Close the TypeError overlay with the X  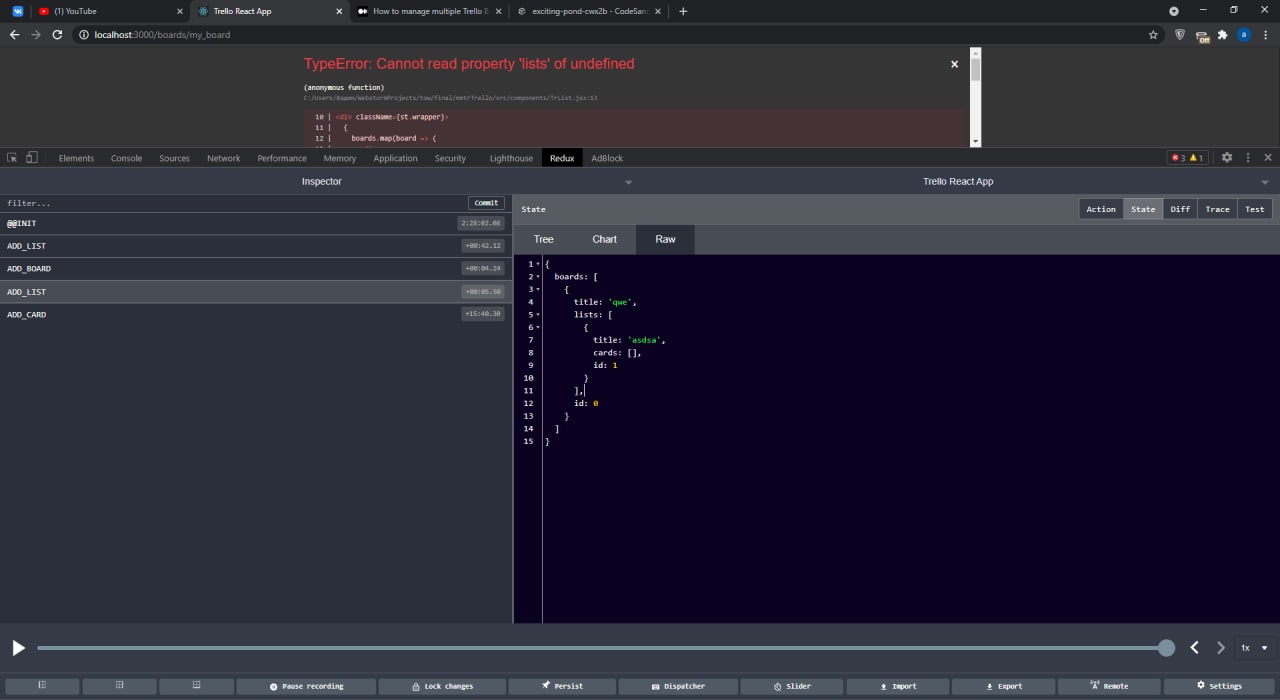coord(954,64)
